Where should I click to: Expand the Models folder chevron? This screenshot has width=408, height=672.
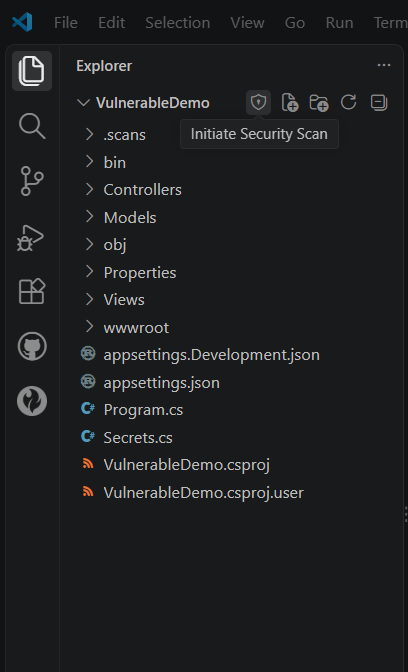pyautogui.click(x=89, y=217)
